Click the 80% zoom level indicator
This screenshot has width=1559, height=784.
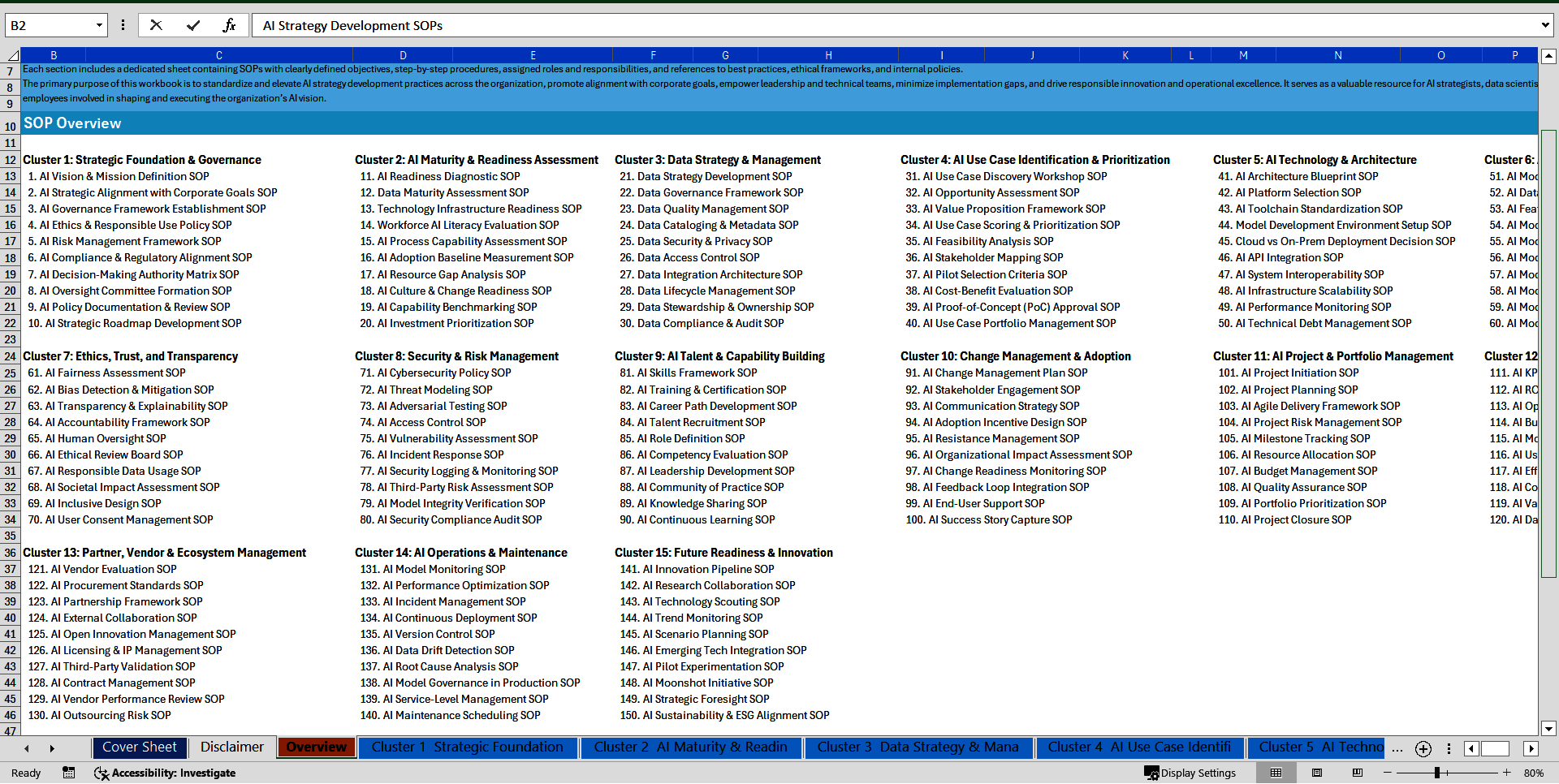pos(1533,773)
